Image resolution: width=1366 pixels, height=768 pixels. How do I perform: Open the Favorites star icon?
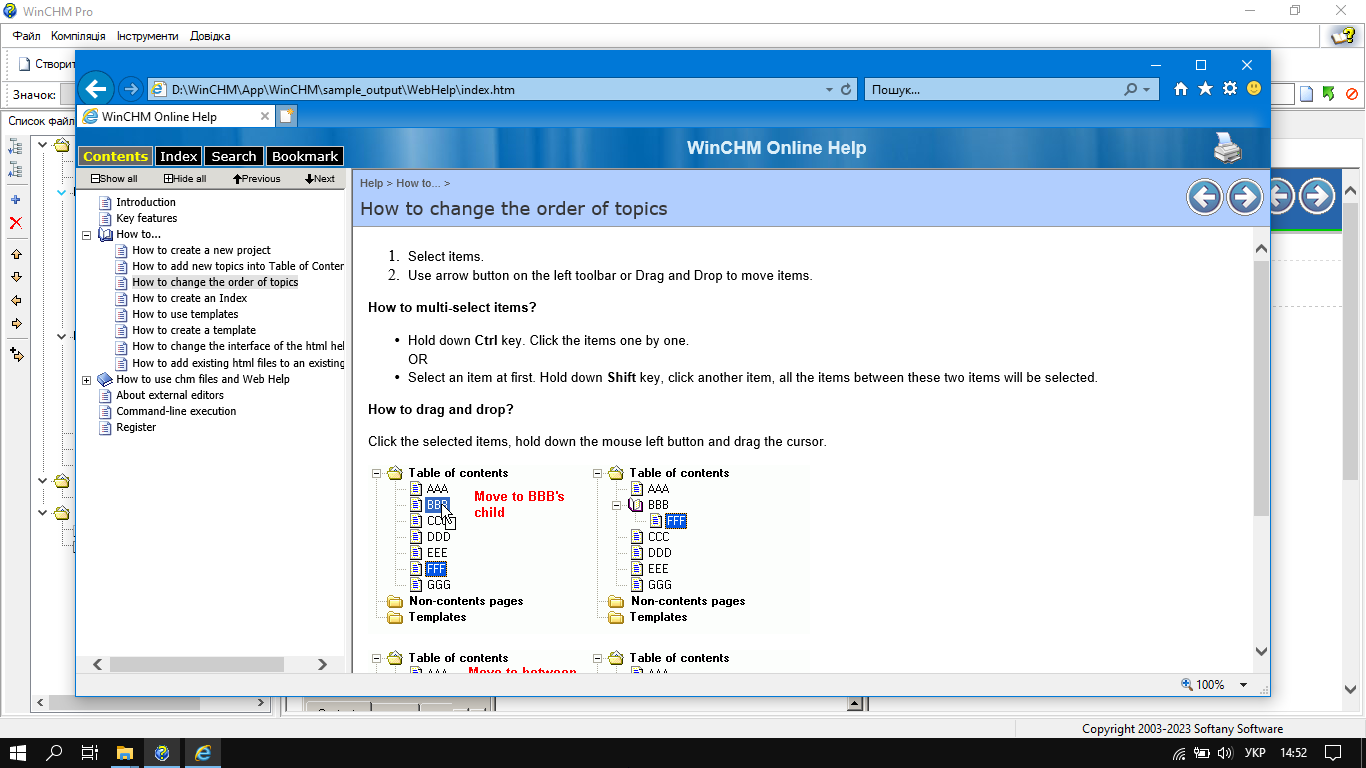1205,89
